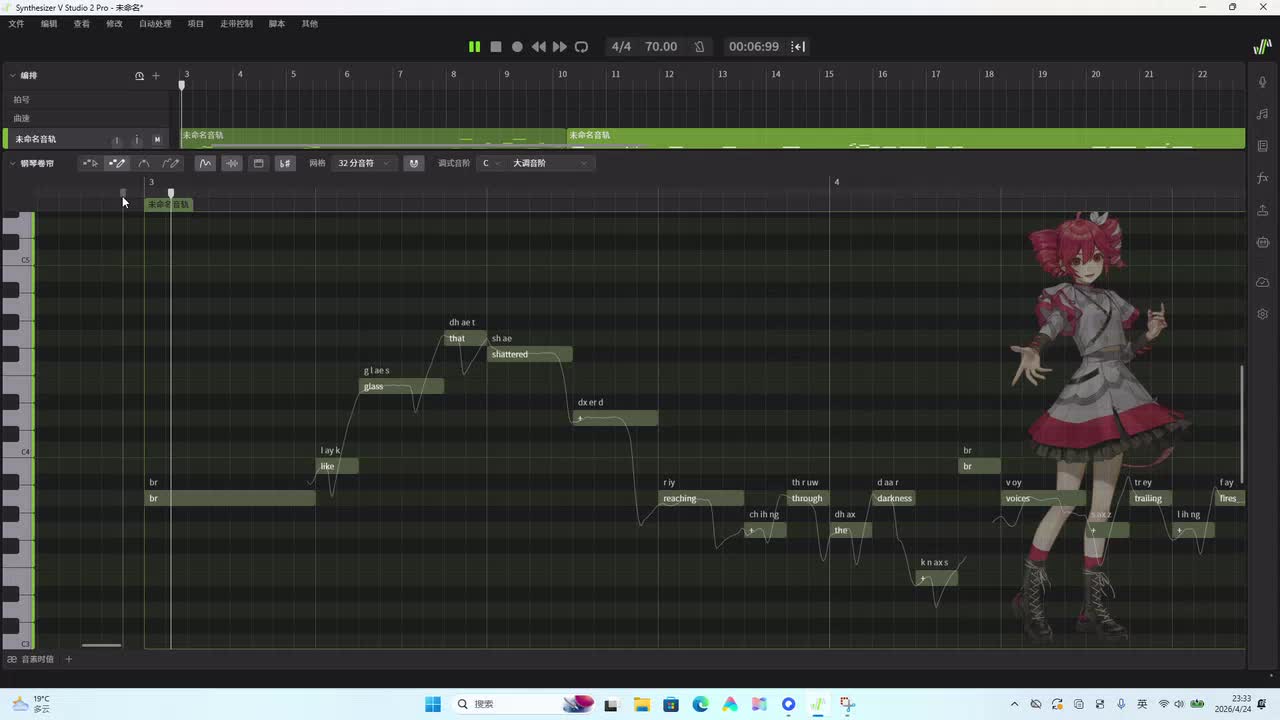This screenshot has width=1280, height=720.
Task: Select the 'glass' note
Action: click(x=401, y=386)
